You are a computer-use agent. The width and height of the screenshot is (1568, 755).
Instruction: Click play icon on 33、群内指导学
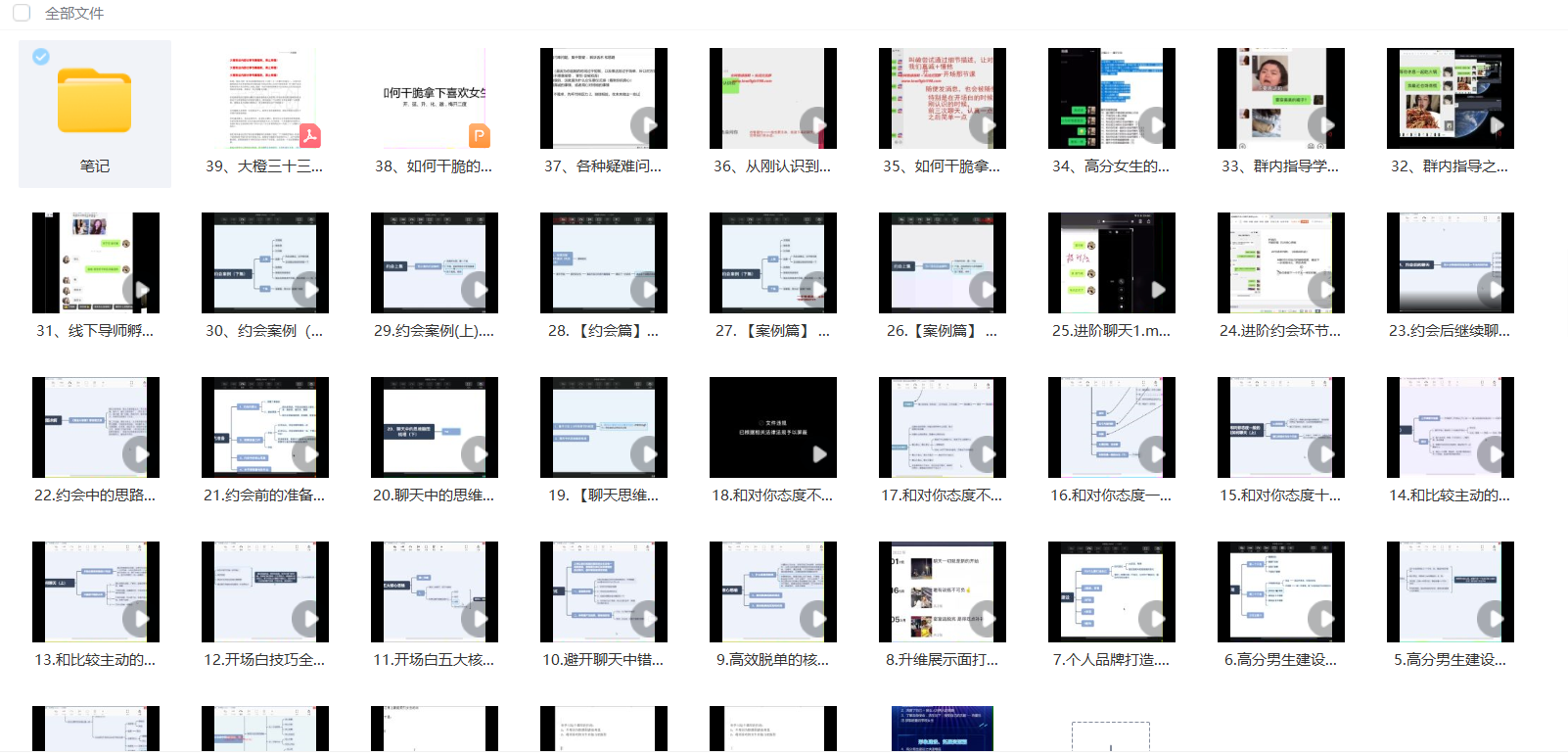point(1322,125)
